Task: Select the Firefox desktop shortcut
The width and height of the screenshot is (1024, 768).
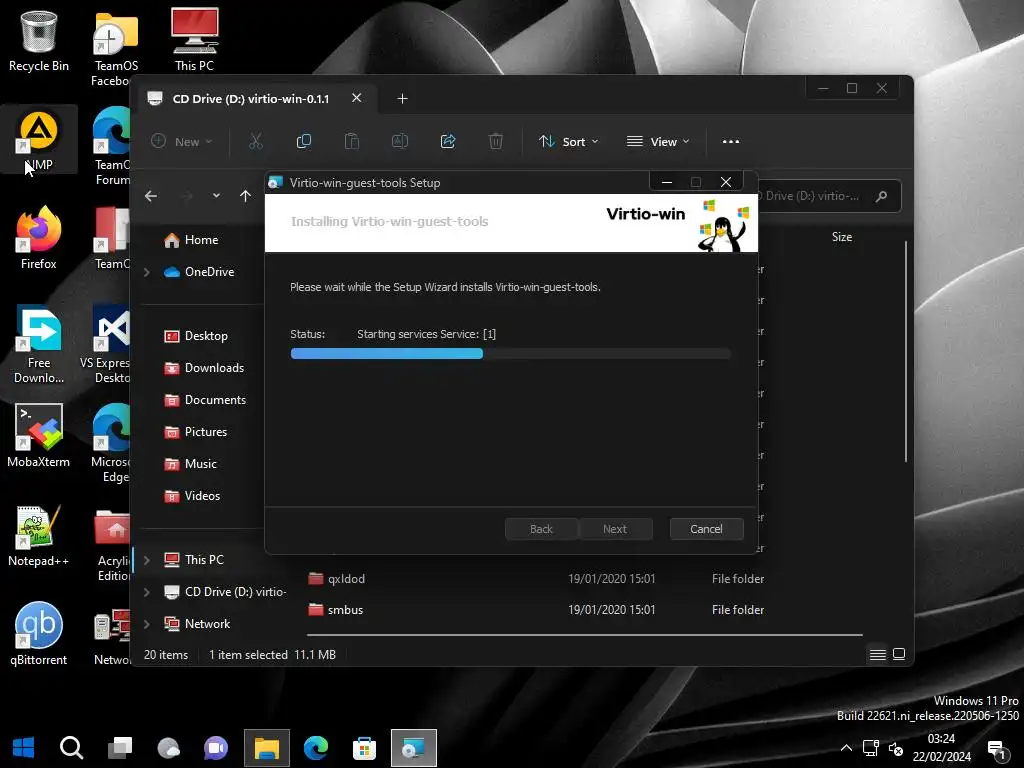Action: coord(39,238)
